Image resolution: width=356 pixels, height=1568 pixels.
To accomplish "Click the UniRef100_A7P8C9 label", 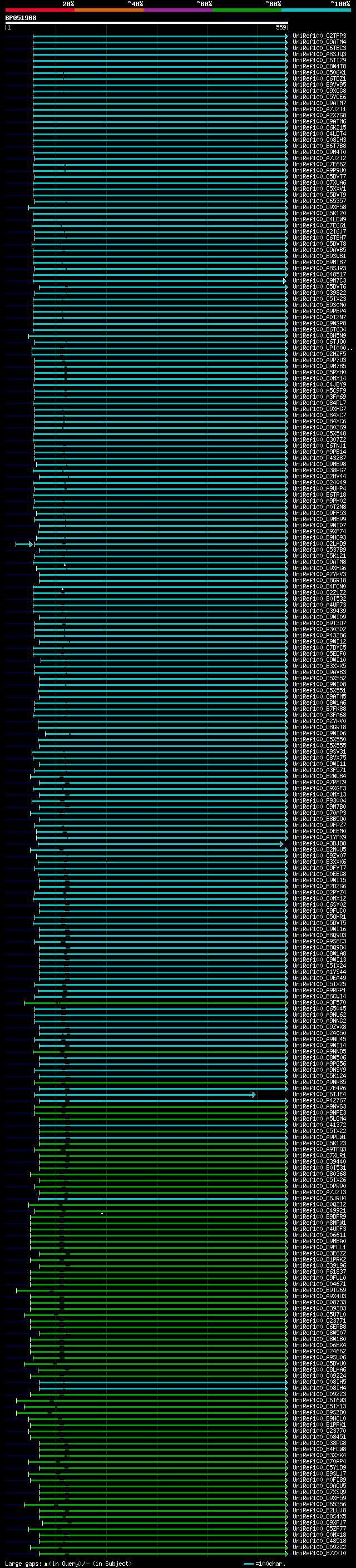I will click(x=319, y=783).
